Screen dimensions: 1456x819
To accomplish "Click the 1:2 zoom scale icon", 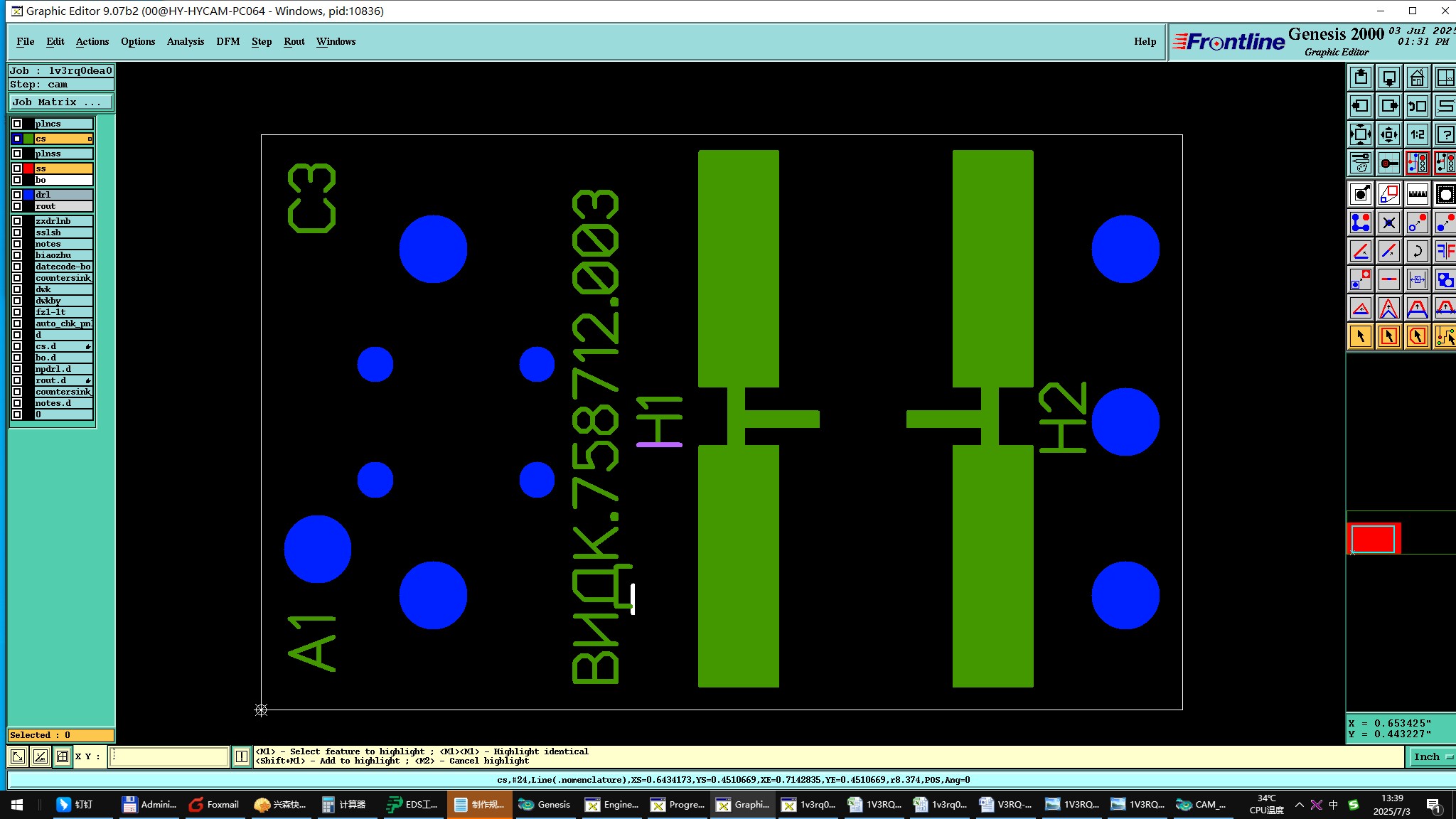I will [1417, 134].
